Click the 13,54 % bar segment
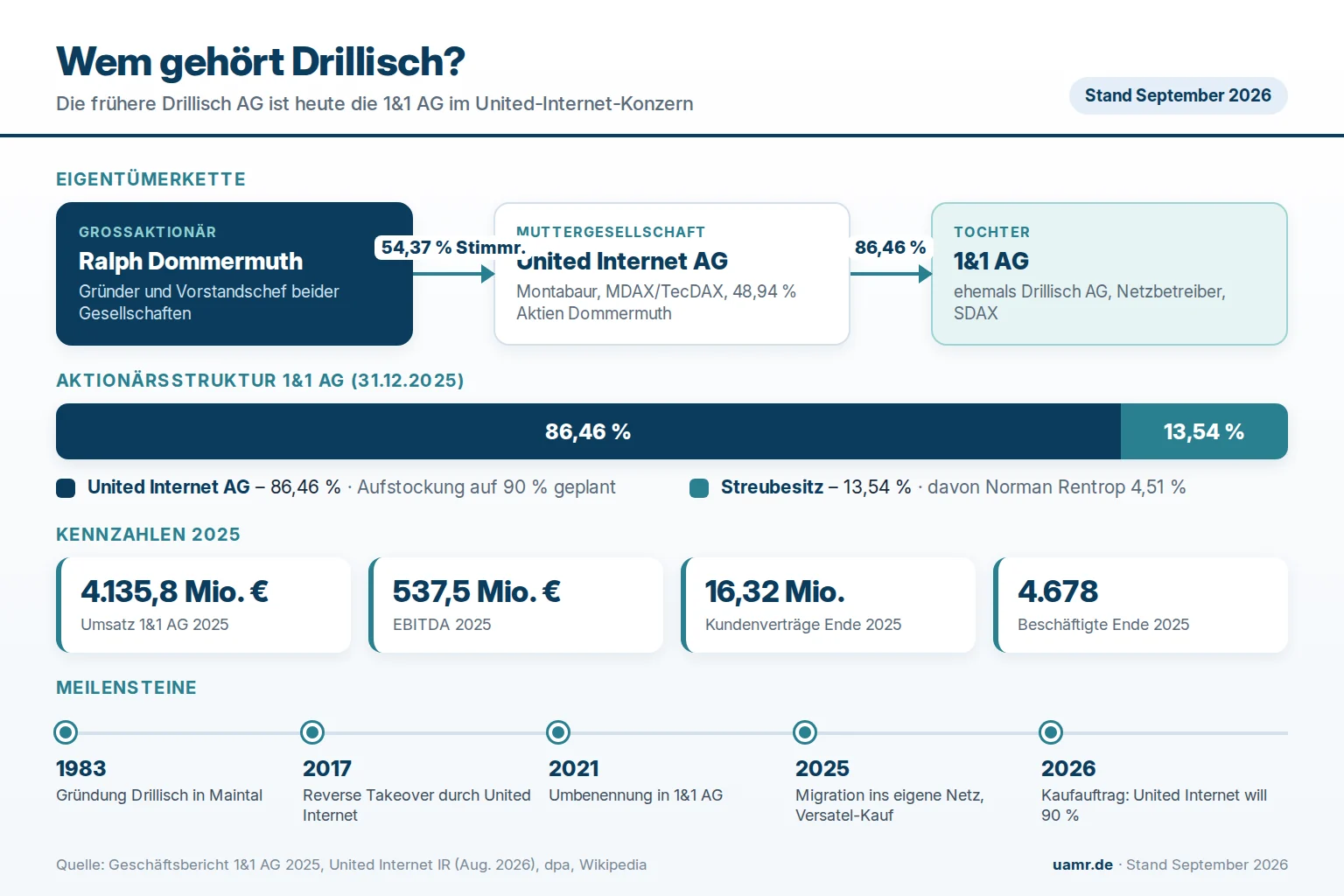The image size is (1344, 896). coord(1204,431)
